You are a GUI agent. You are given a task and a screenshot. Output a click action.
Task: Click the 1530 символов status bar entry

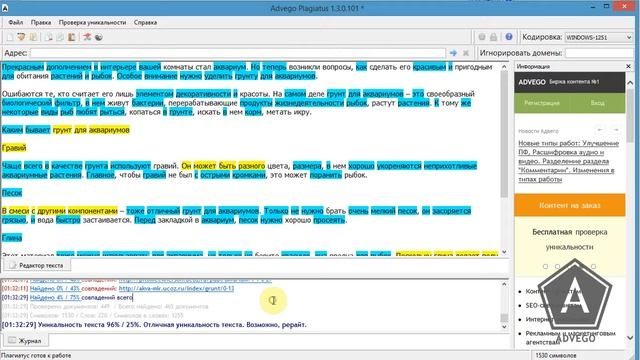click(556, 356)
